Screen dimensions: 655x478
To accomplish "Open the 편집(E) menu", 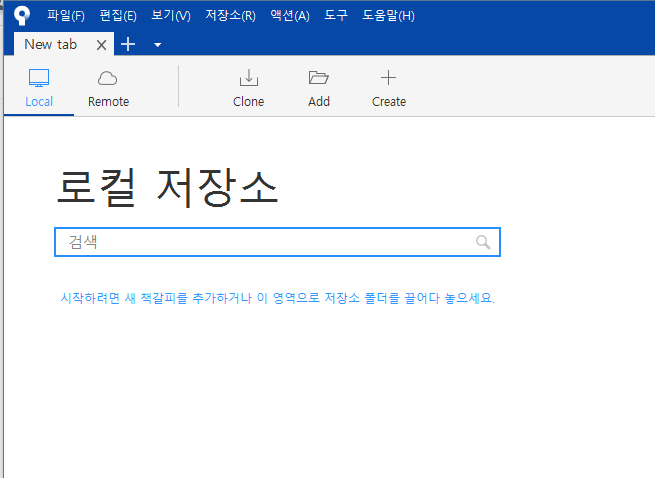I will point(118,16).
